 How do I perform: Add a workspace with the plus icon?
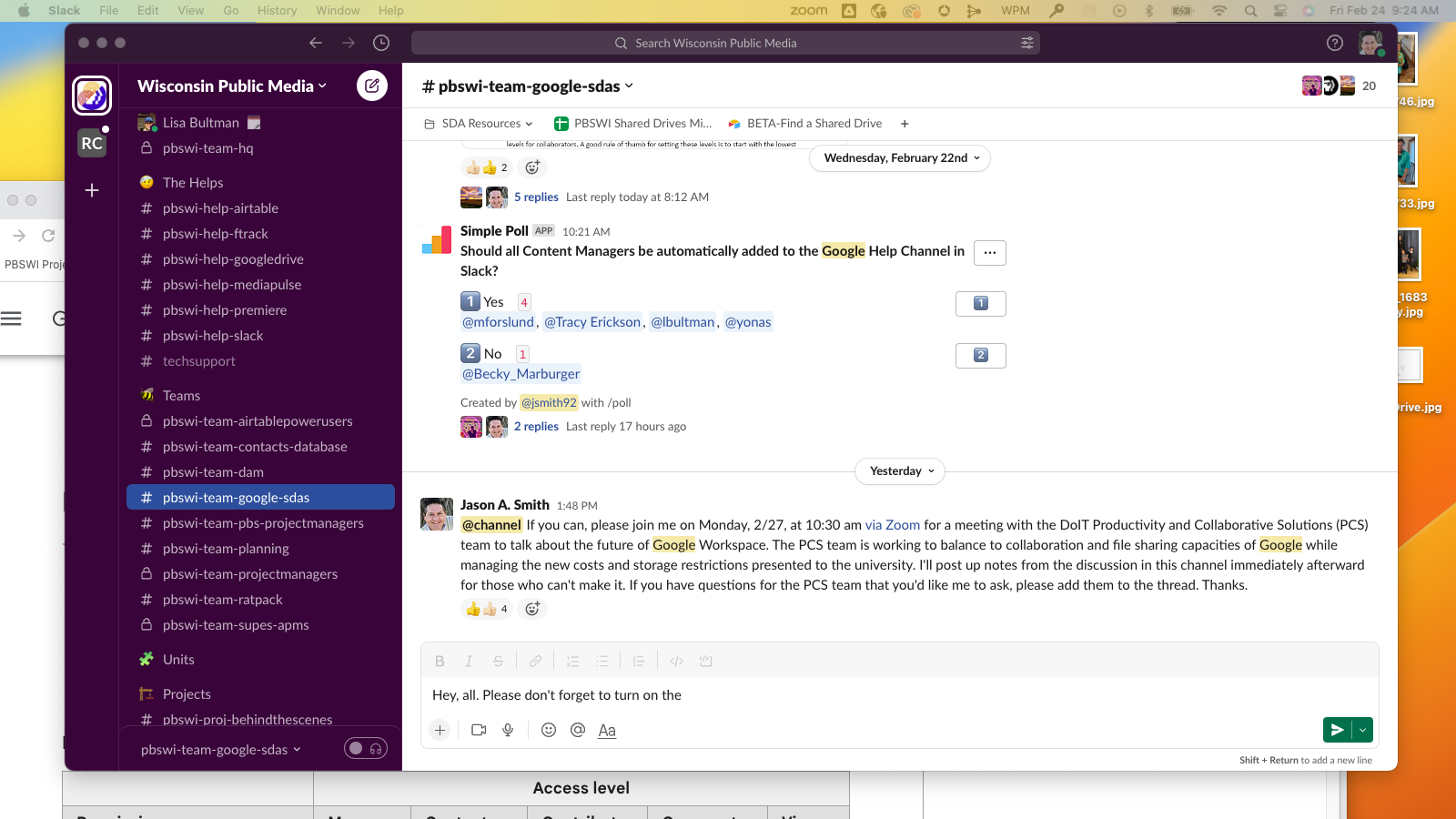92,190
